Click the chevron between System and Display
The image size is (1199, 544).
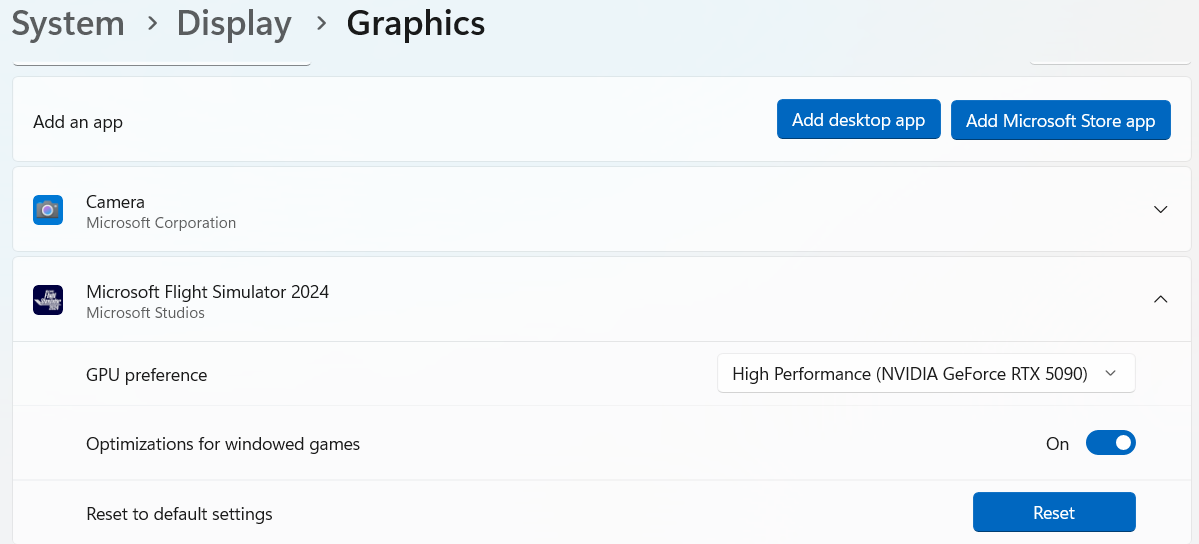click(152, 23)
